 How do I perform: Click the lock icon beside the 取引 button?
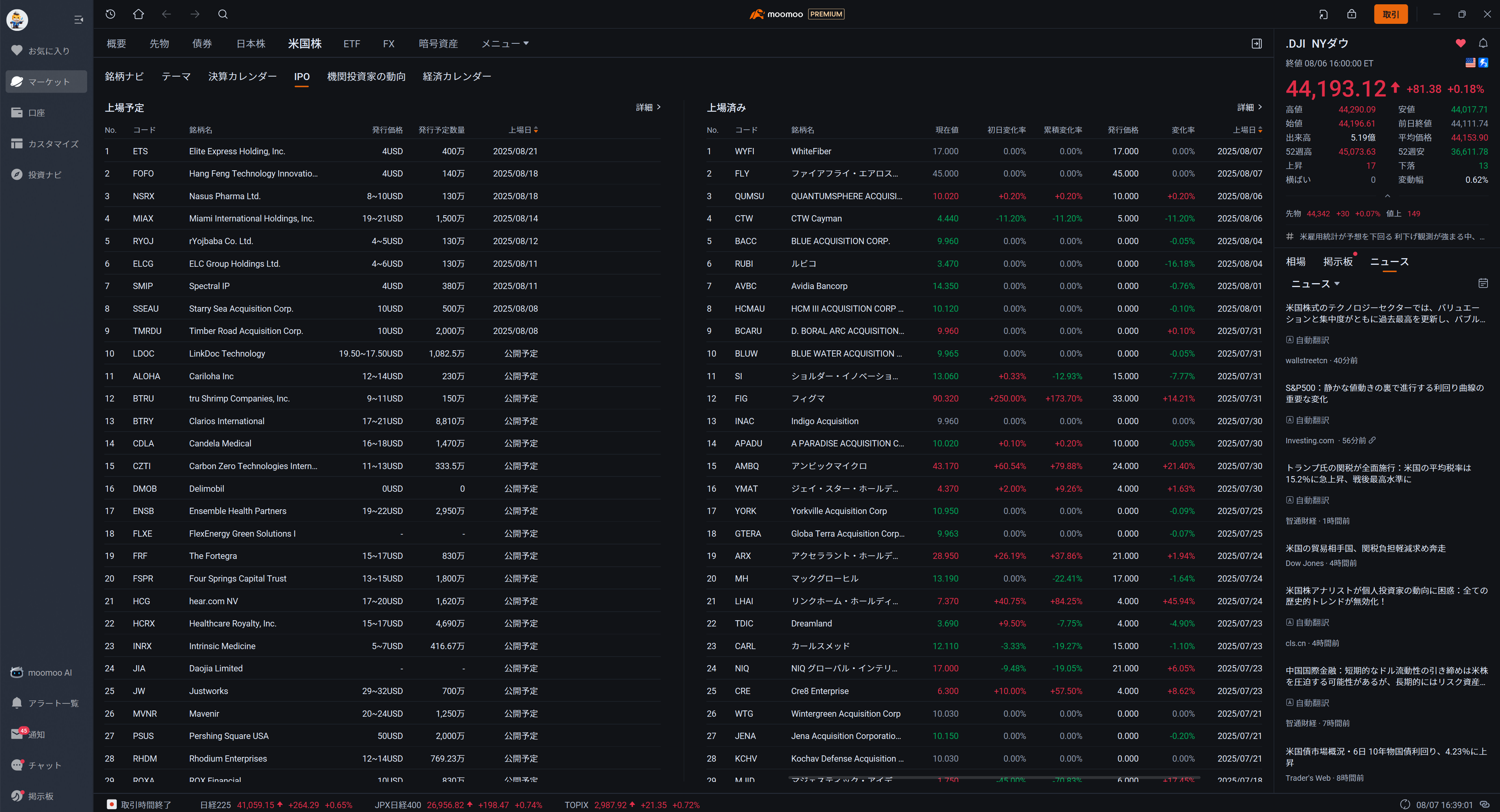pyautogui.click(x=1352, y=14)
